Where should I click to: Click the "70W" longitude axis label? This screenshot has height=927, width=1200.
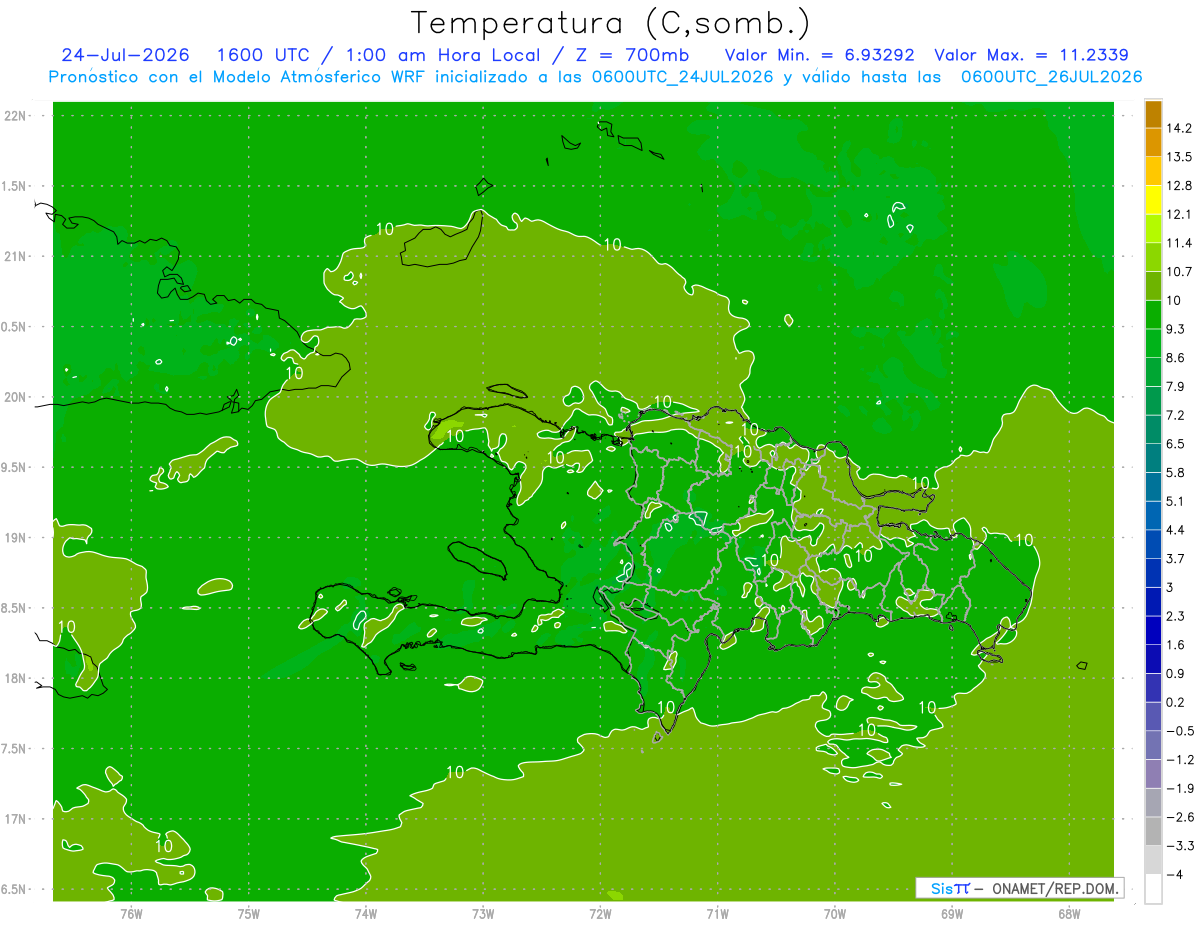(x=835, y=913)
